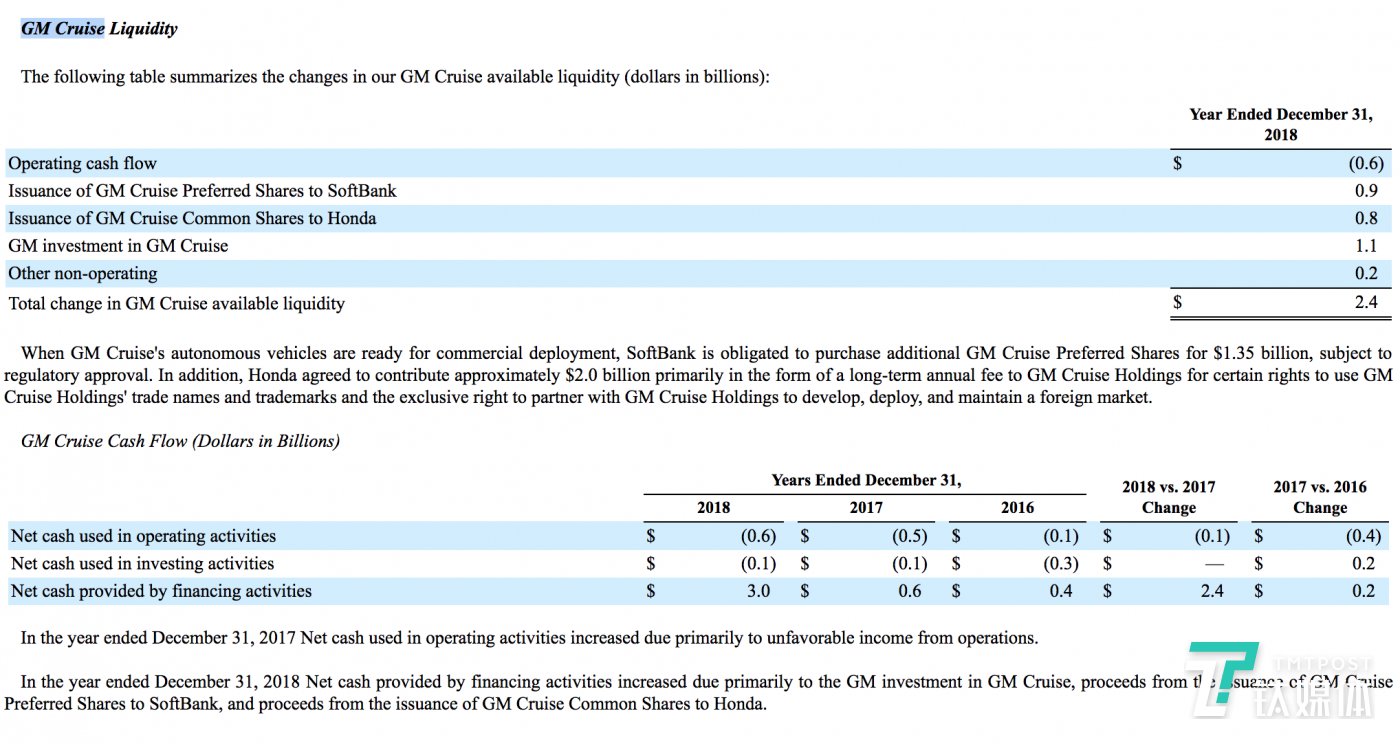Click the "2017 vs. 2016 Change" column header
This screenshot has height=744, width=1400.
click(x=1319, y=497)
